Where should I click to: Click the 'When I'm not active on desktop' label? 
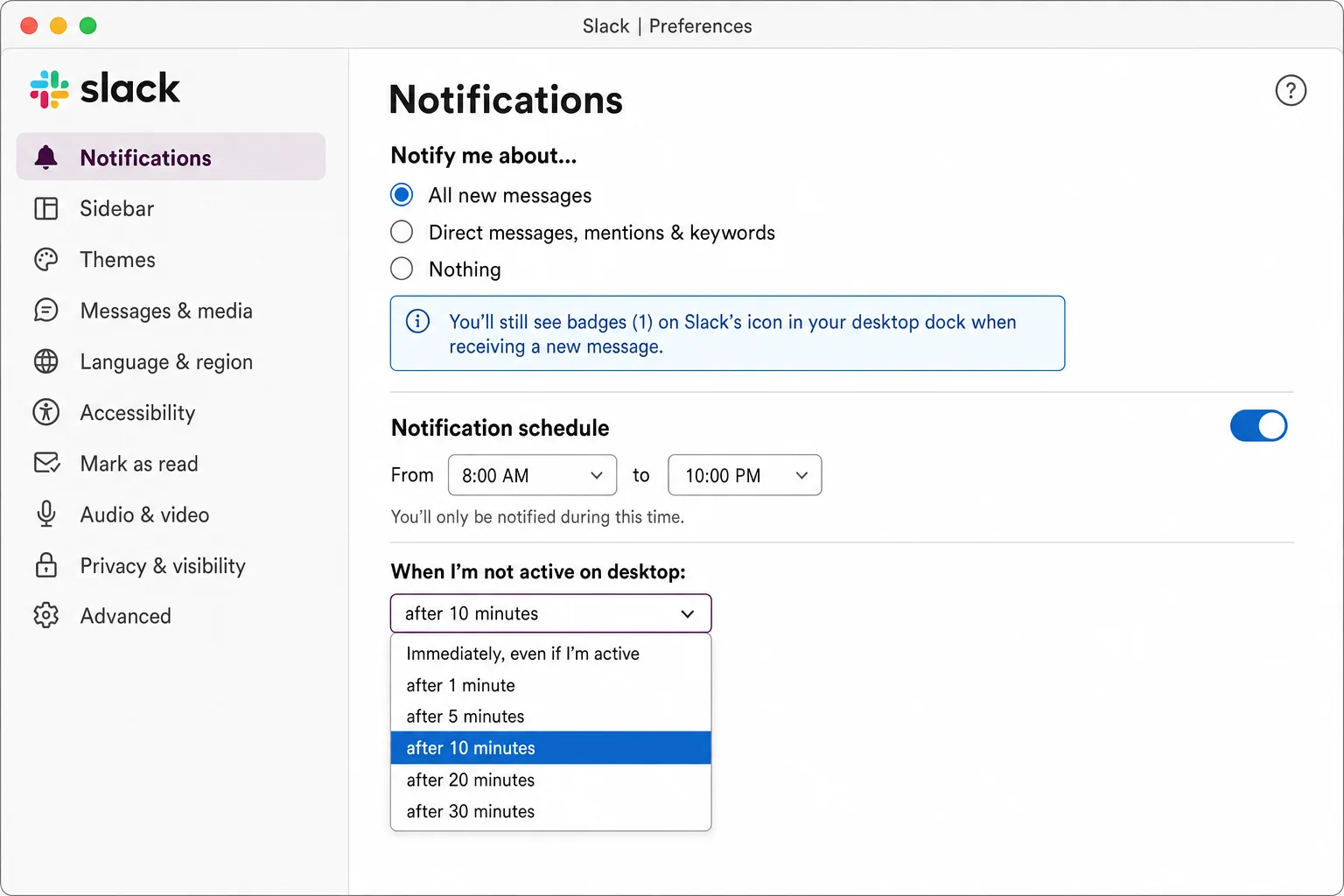538,571
